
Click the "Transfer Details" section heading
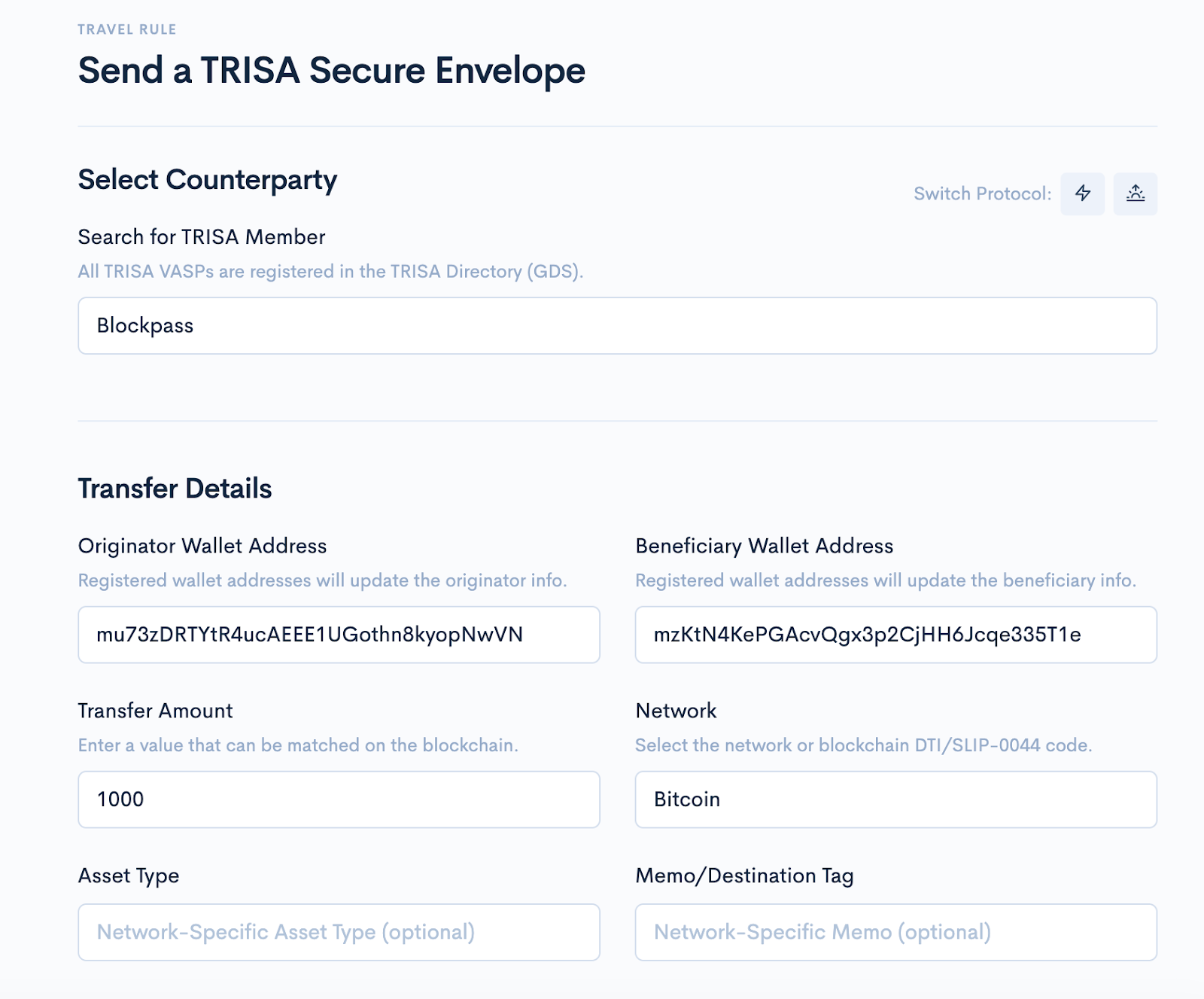[175, 489]
